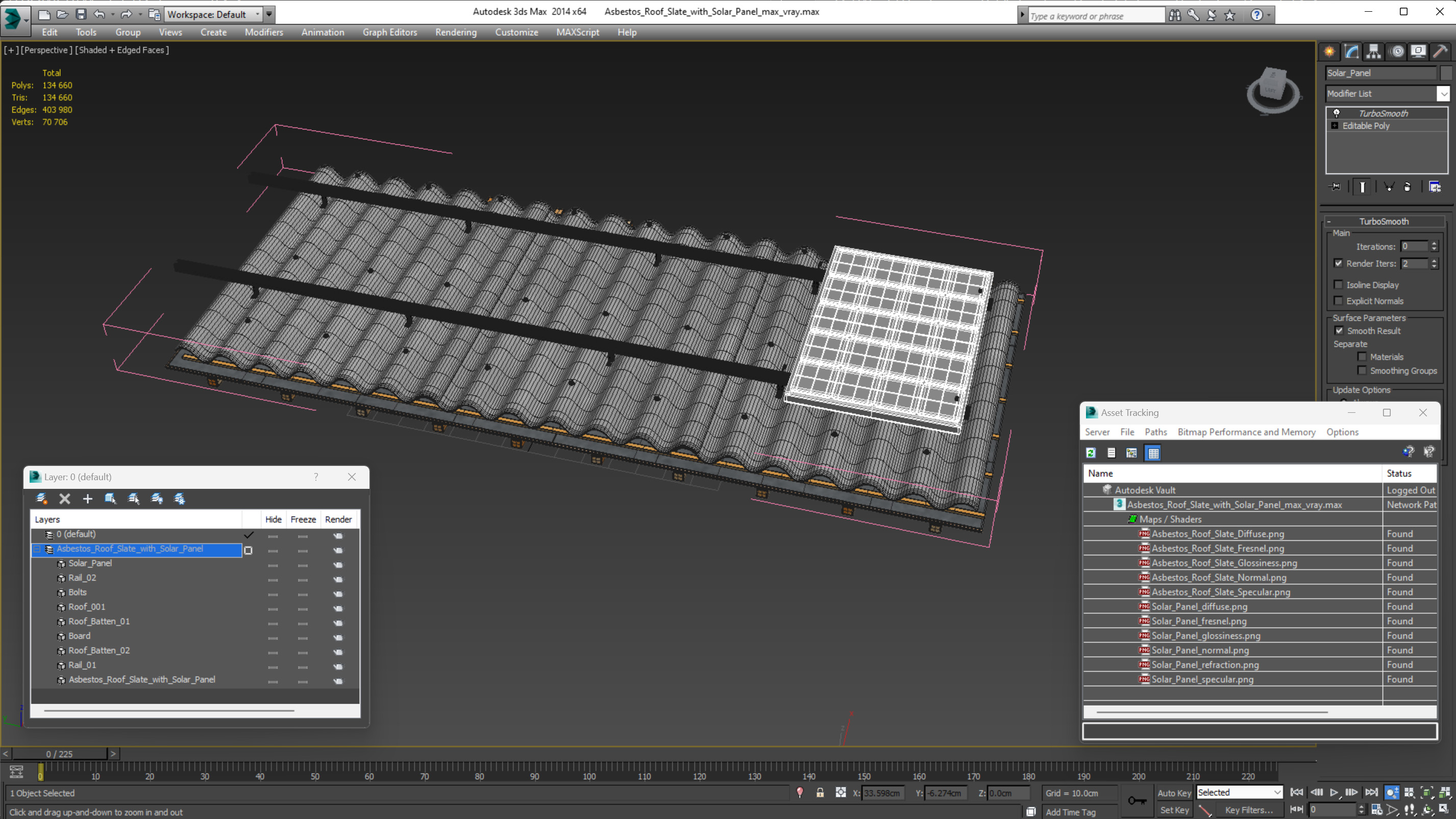Open the MAXScript menu
The image size is (1456, 819).
pos(577,32)
